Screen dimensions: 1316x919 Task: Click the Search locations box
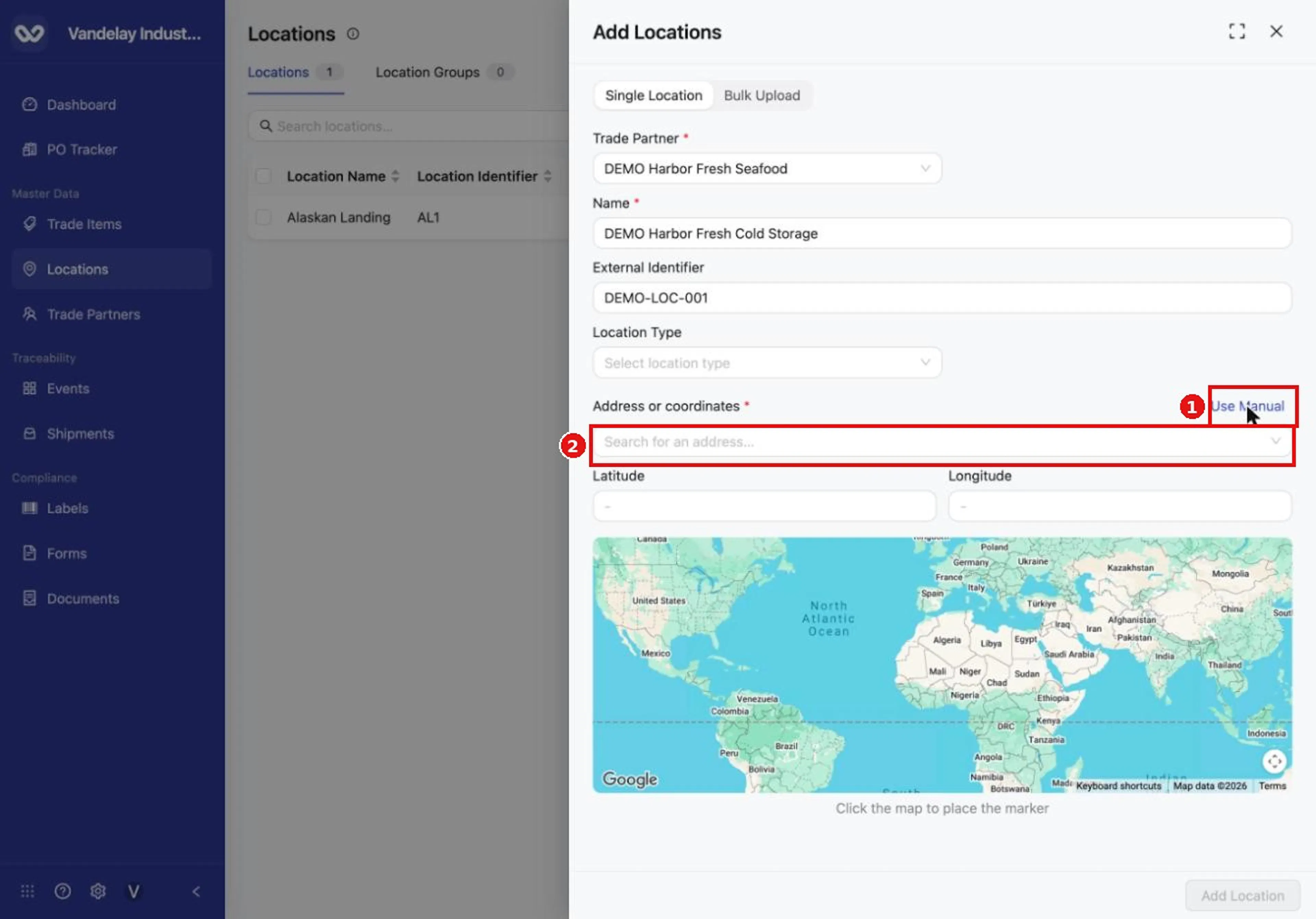408,126
